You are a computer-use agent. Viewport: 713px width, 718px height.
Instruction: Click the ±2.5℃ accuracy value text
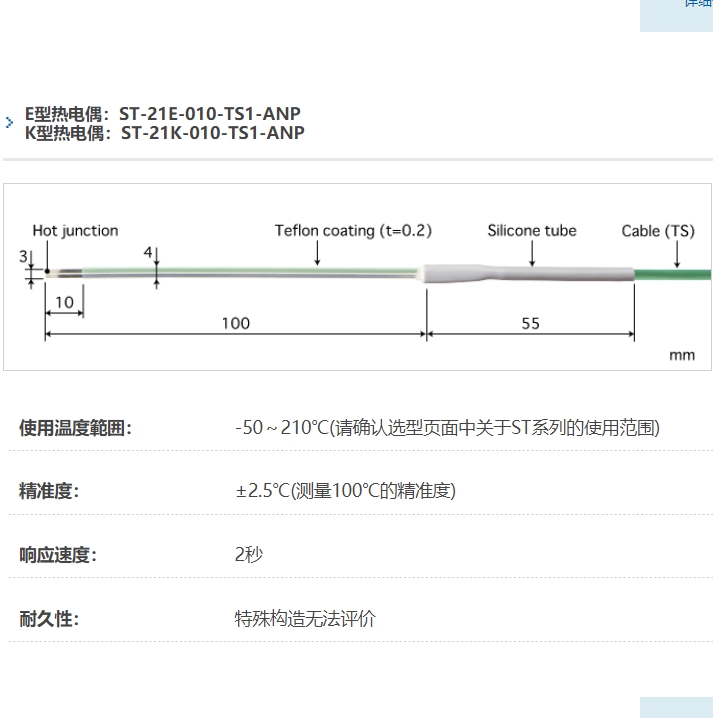click(x=262, y=491)
